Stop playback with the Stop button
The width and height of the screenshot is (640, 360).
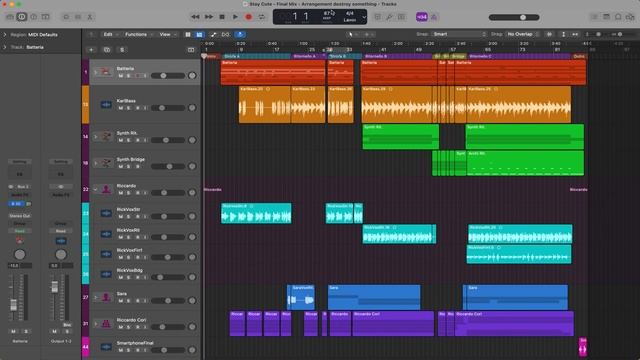tap(222, 17)
